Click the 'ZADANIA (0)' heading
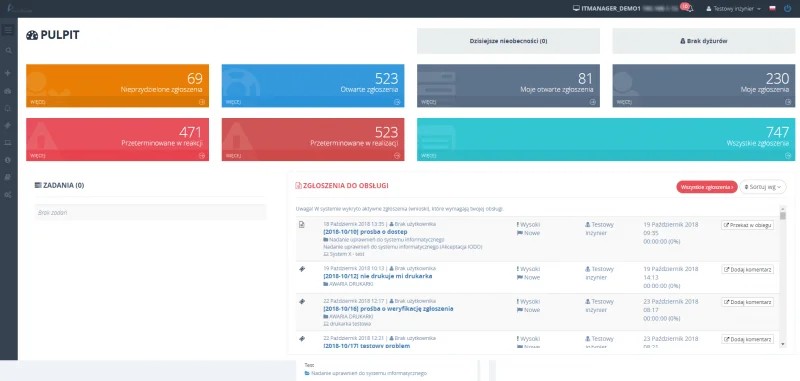This screenshot has width=800, height=381. (59, 185)
